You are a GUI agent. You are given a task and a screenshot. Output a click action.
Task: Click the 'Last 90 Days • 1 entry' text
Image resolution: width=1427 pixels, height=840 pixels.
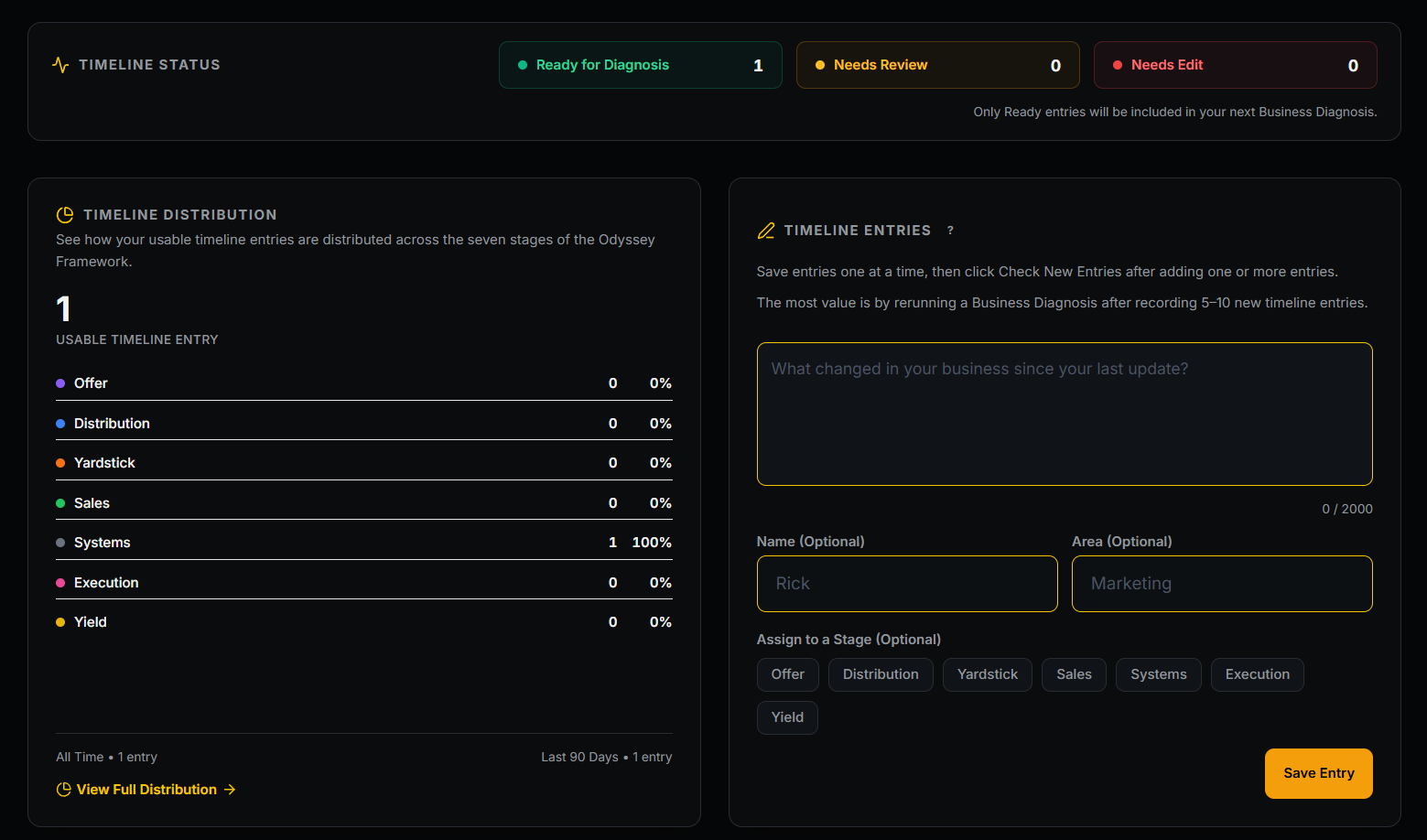tap(607, 757)
